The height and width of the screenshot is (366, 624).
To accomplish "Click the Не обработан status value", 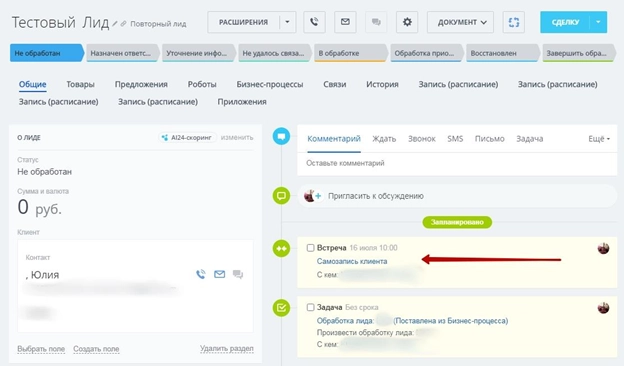I will coord(45,172).
